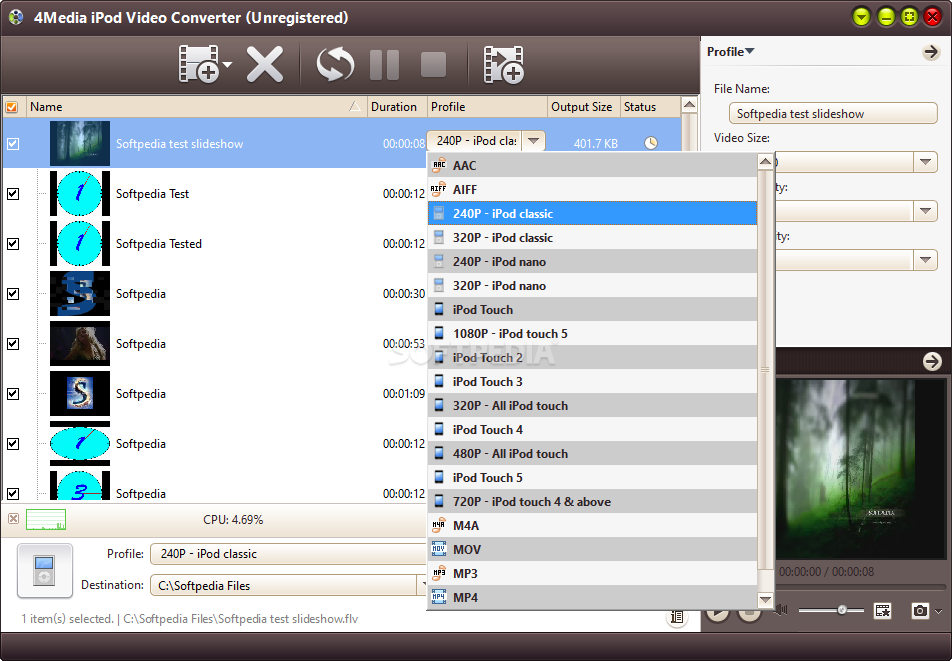Click the Output Size column header
This screenshot has width=952, height=661.
click(x=583, y=107)
